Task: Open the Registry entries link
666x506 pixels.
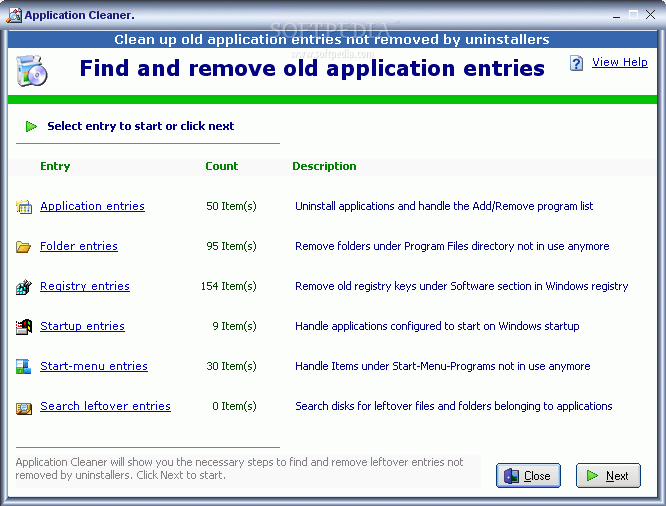Action: pos(85,286)
